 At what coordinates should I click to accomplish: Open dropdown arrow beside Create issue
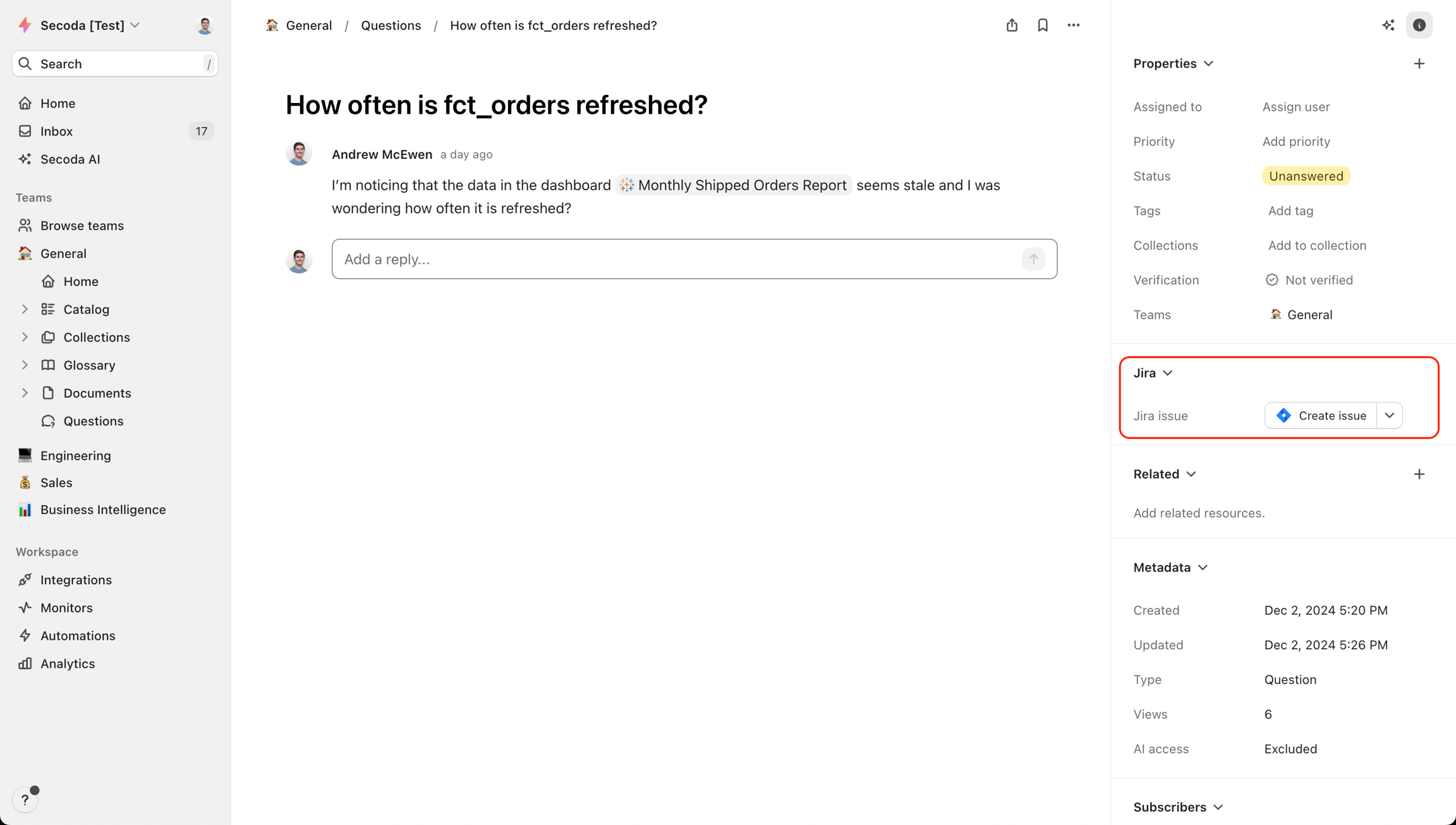click(x=1389, y=415)
